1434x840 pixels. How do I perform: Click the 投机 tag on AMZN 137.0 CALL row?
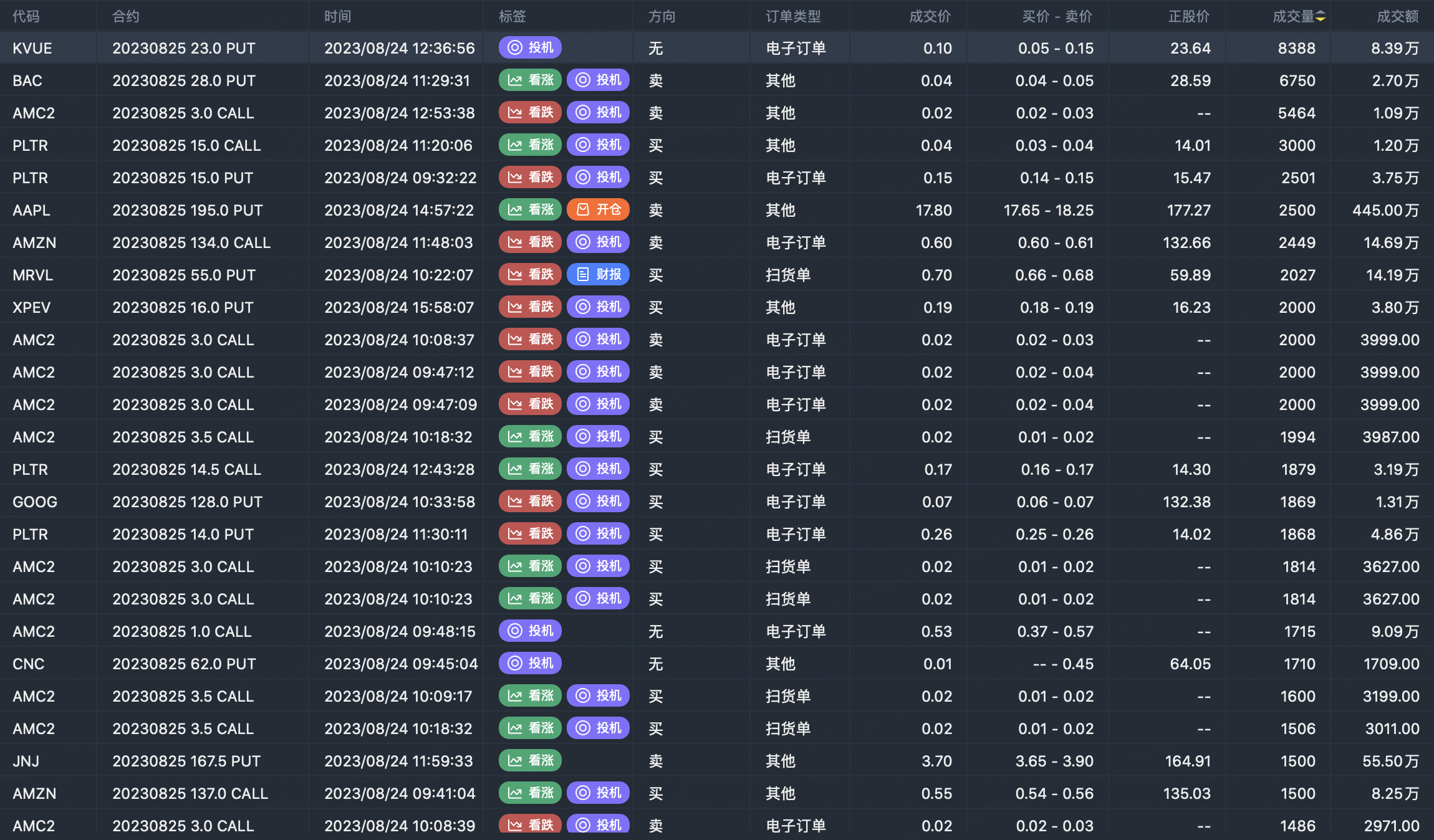pos(598,793)
